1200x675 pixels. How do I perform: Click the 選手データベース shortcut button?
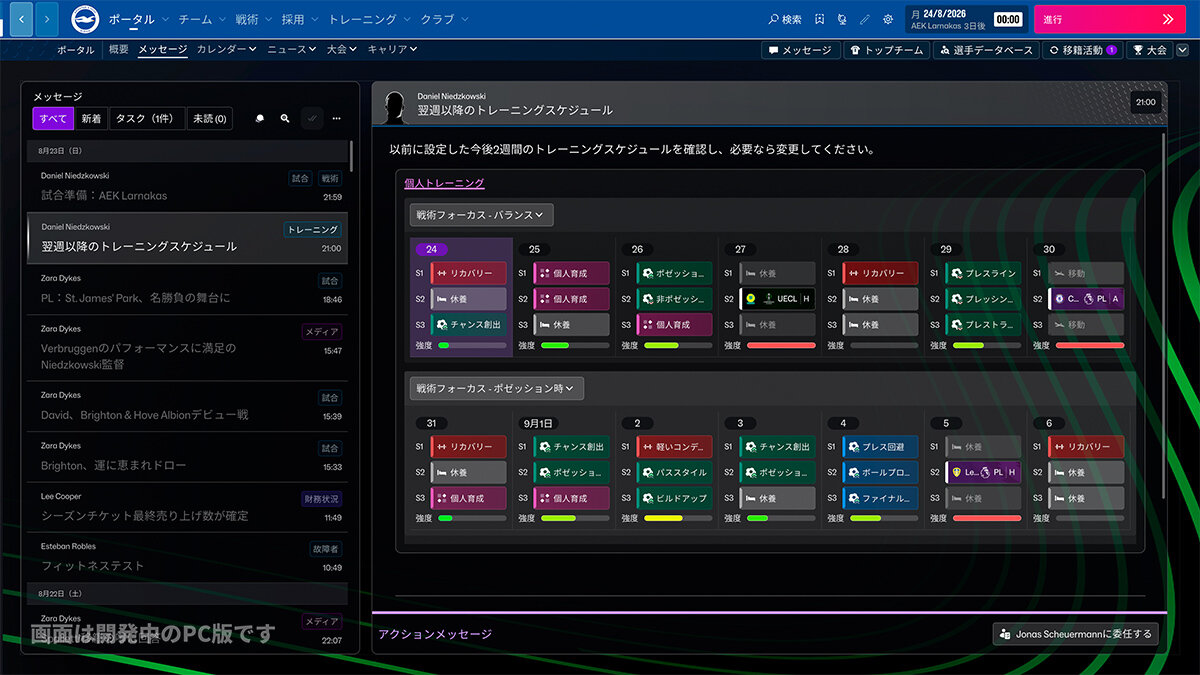click(x=985, y=50)
